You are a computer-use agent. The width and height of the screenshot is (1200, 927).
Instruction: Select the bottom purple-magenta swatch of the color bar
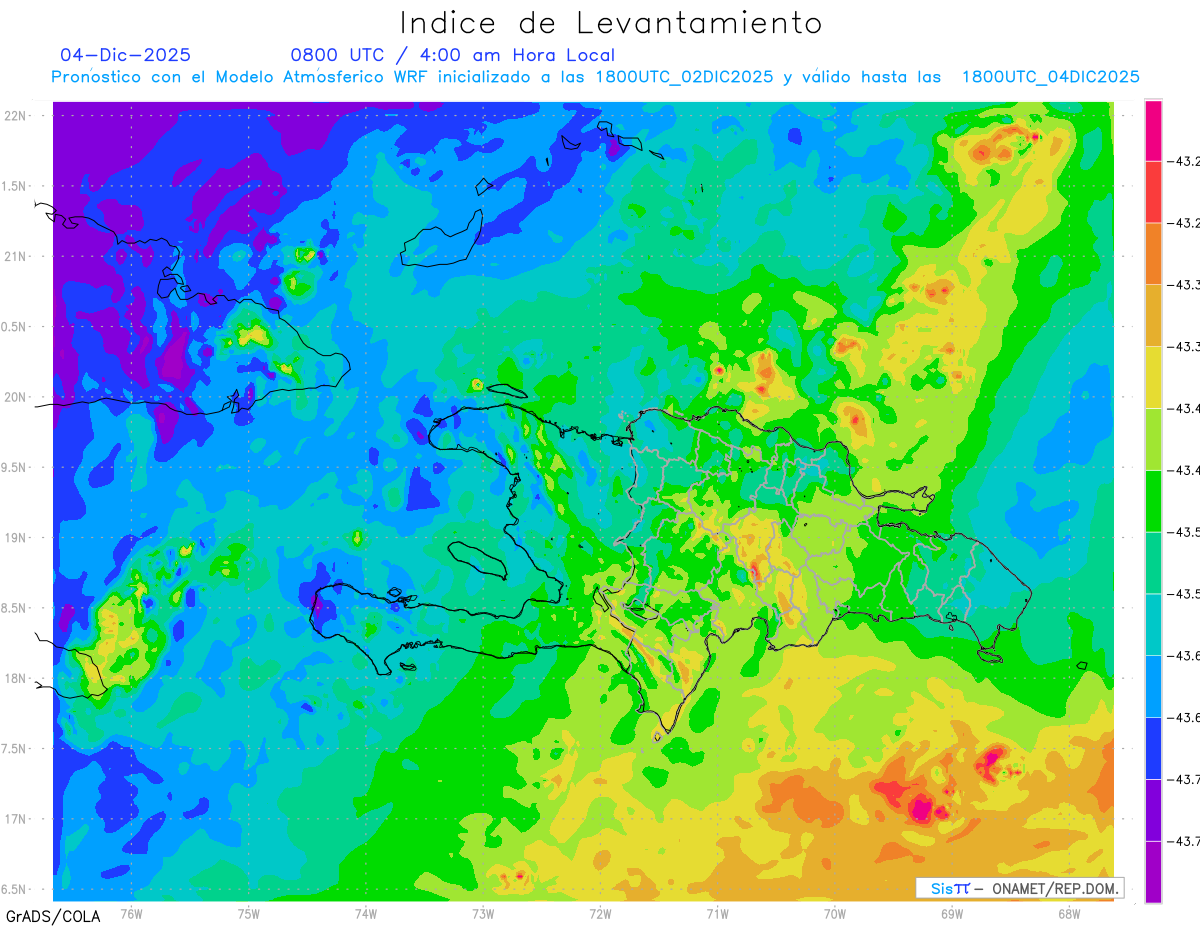pyautogui.click(x=1153, y=872)
